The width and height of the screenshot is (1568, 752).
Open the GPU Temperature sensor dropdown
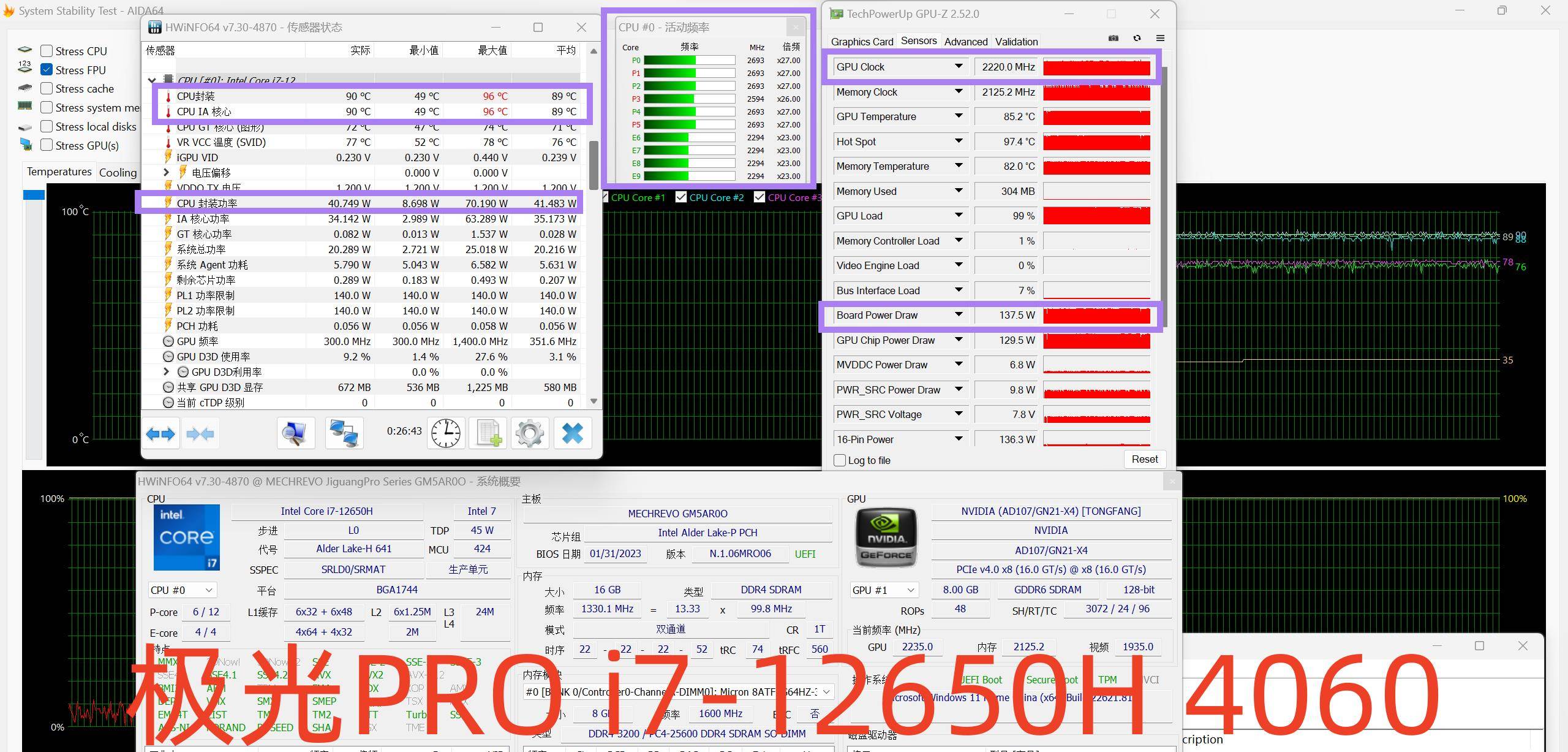(x=959, y=116)
